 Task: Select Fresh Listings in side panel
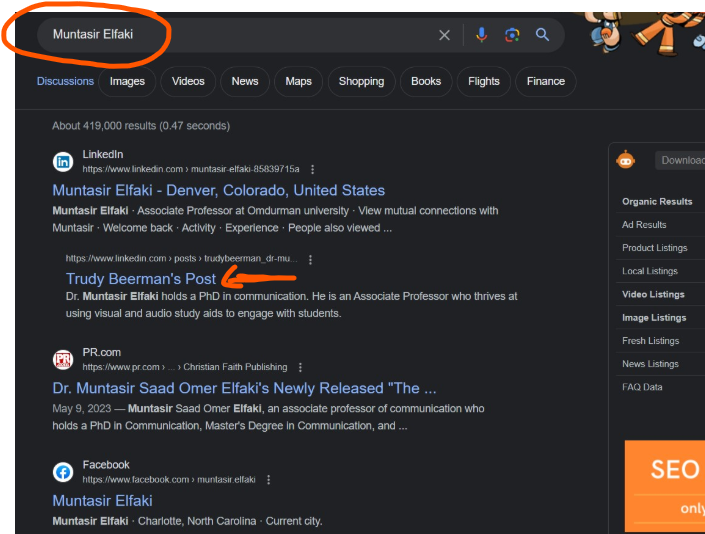(x=651, y=341)
